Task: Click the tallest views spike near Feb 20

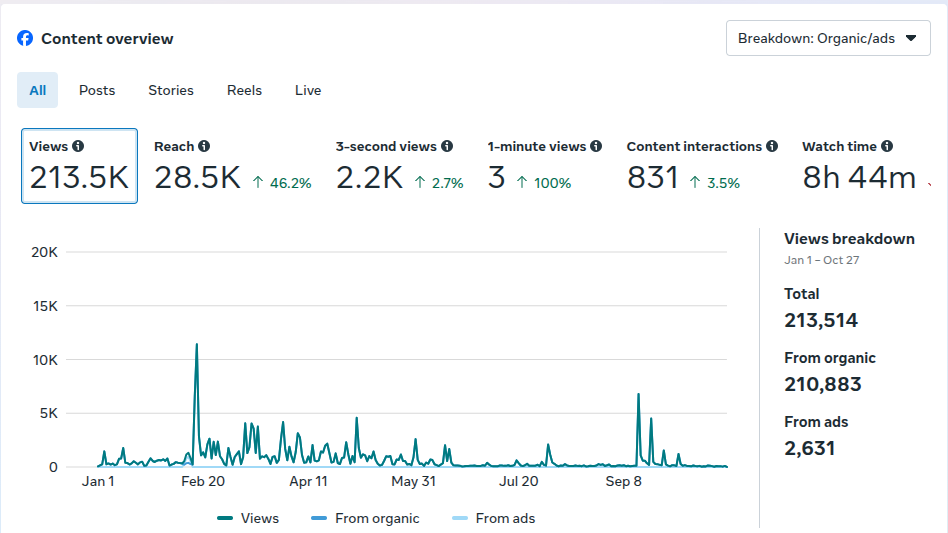Action: tap(196, 345)
